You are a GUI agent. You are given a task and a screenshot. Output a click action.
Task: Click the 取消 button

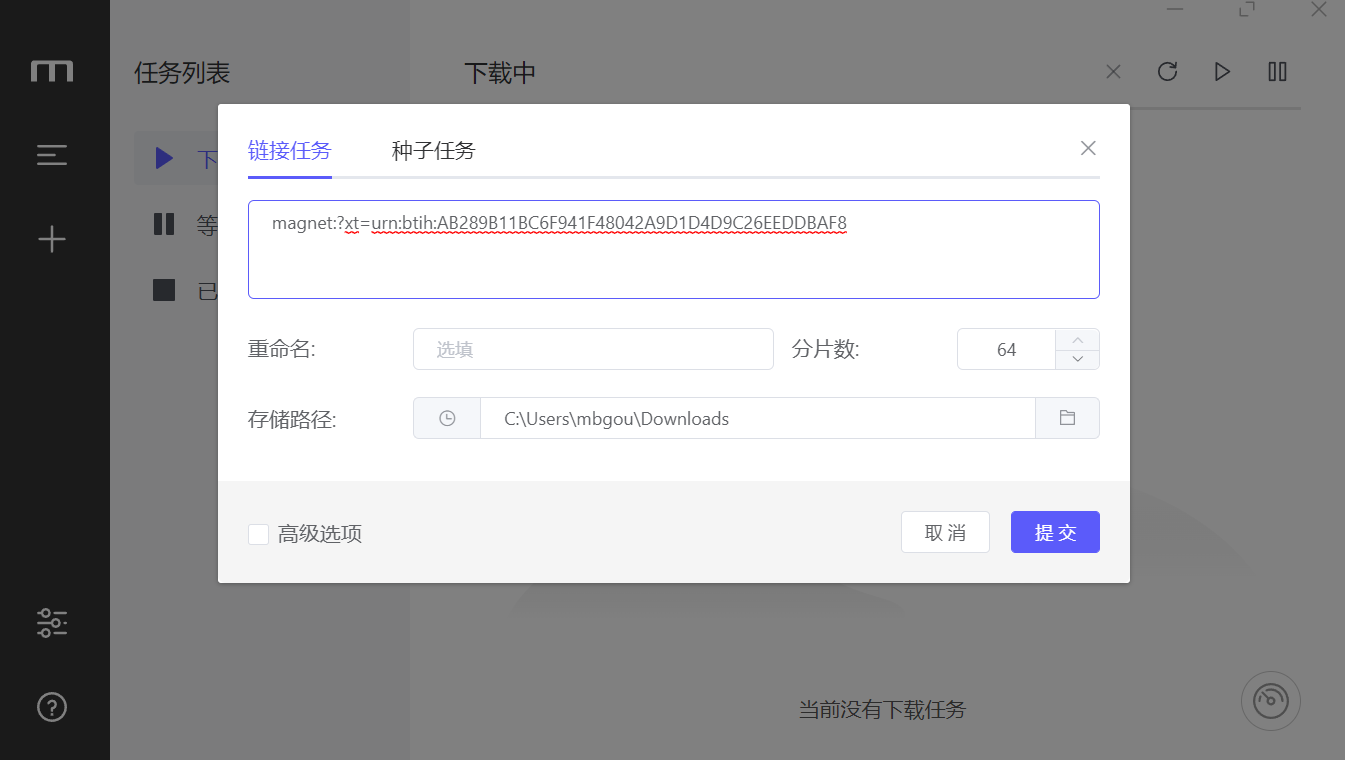click(945, 533)
